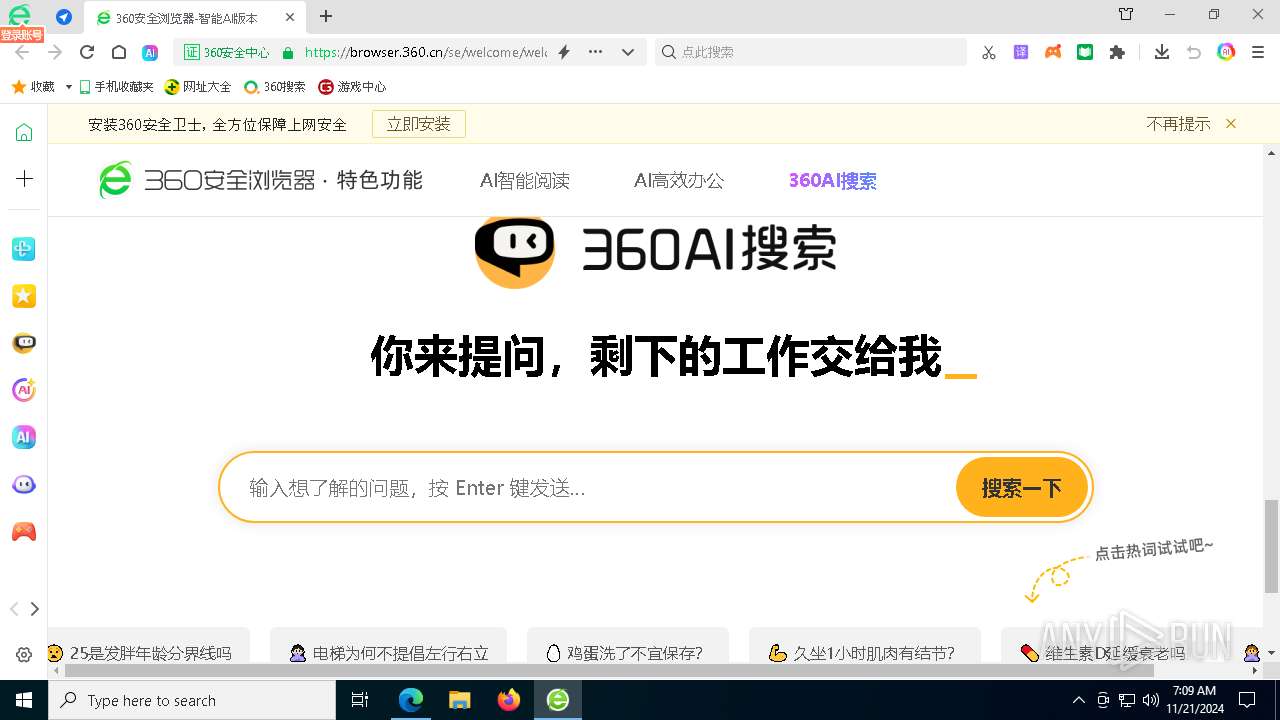The width and height of the screenshot is (1280, 720).
Task: Open the blue AI sidebar icon
Action: [x=24, y=437]
